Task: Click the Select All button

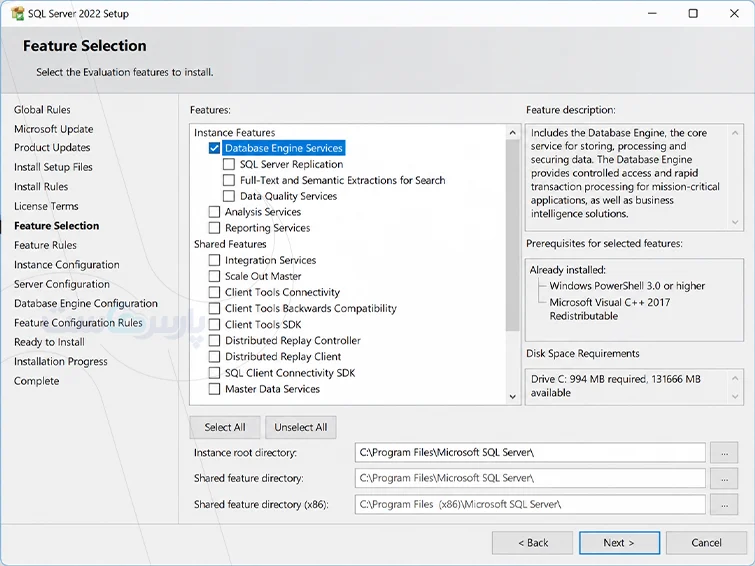Action: coord(225,427)
